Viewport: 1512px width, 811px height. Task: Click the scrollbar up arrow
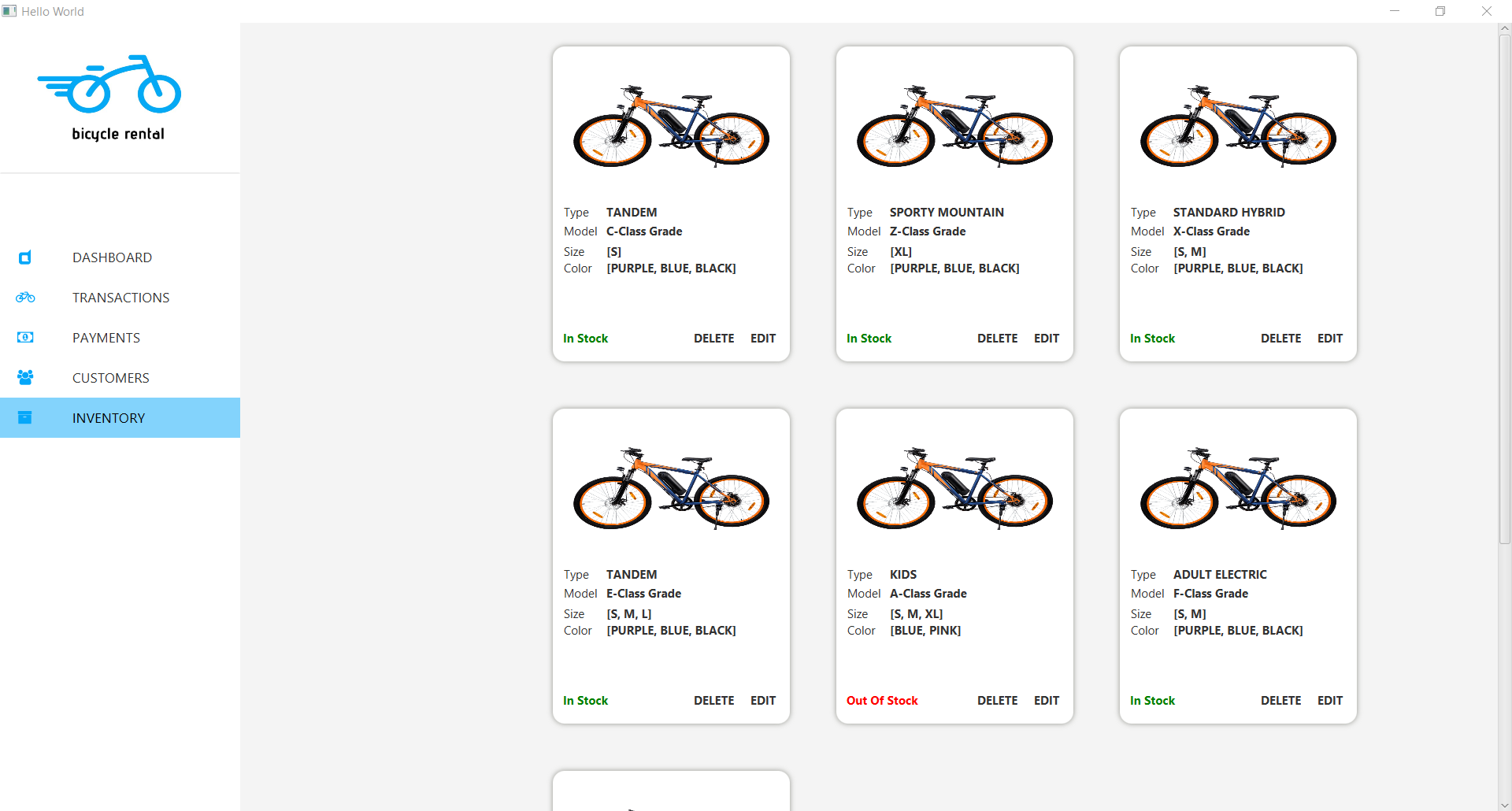tap(1505, 28)
